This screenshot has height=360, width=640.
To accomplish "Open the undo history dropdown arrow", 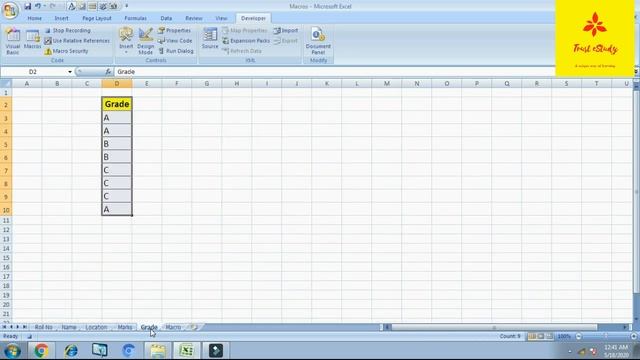I will (x=44, y=6).
